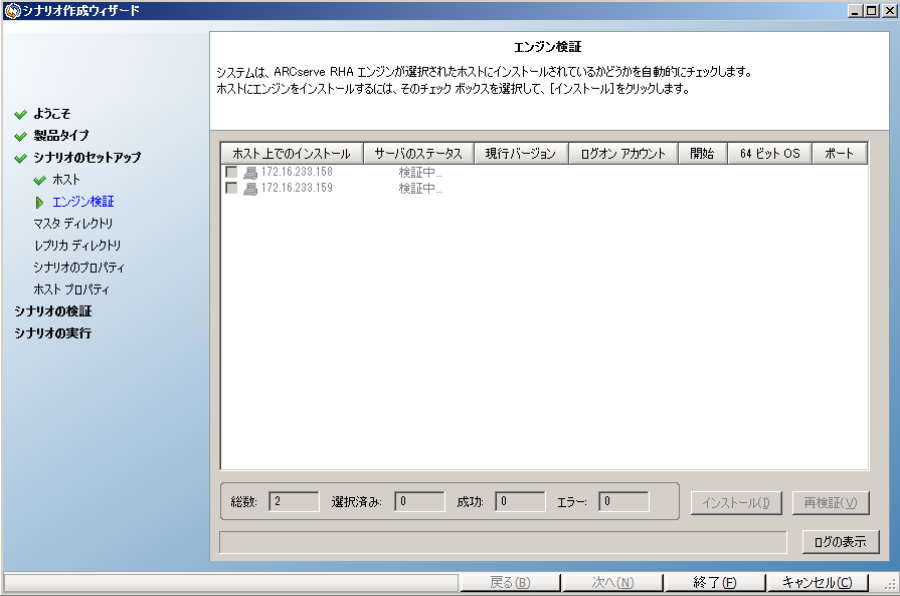Close the wizard window
The width and height of the screenshot is (900, 596).
(x=889, y=10)
